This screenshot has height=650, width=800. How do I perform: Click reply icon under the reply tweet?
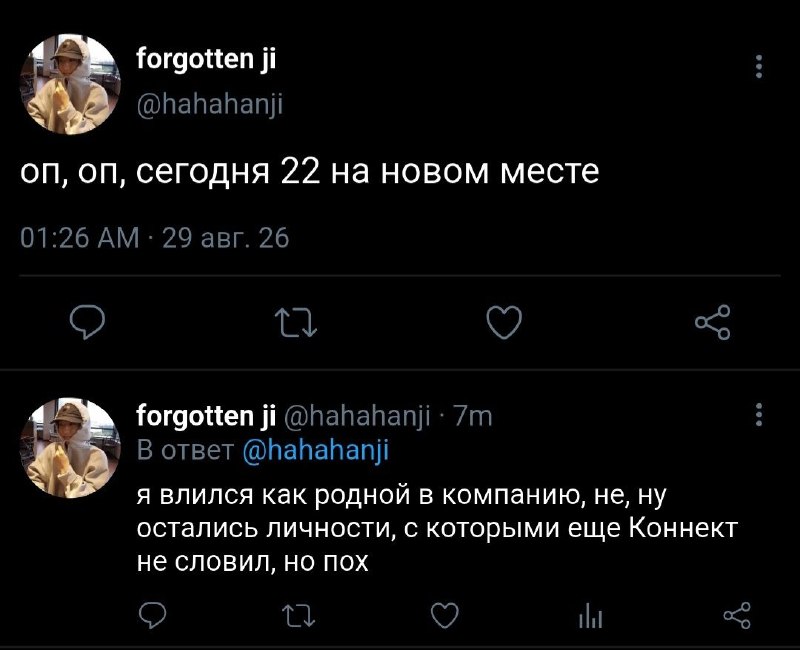pyautogui.click(x=153, y=615)
